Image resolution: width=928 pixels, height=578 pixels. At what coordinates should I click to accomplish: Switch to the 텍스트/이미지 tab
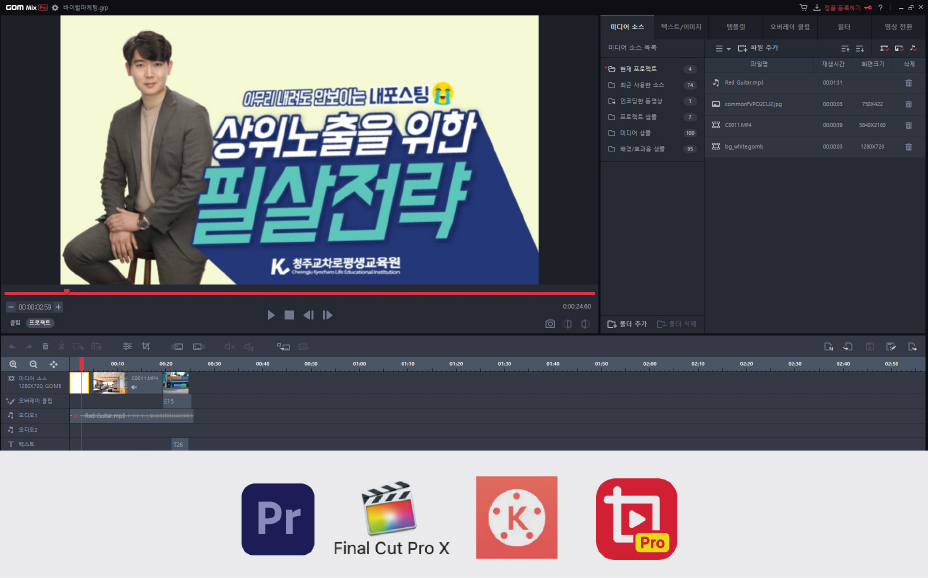[x=681, y=27]
